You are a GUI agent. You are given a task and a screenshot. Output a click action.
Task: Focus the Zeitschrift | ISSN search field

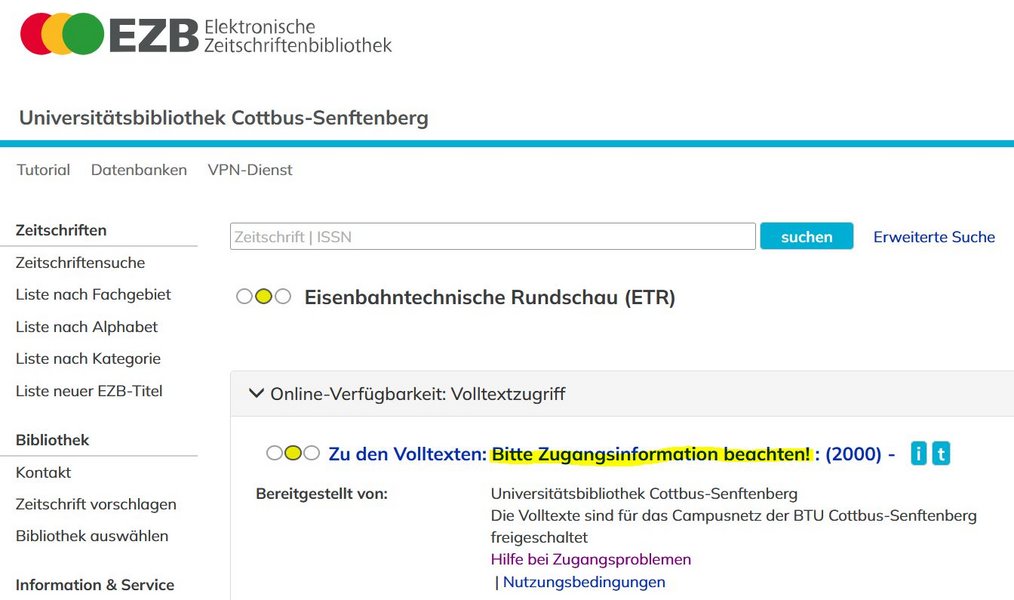click(x=492, y=237)
